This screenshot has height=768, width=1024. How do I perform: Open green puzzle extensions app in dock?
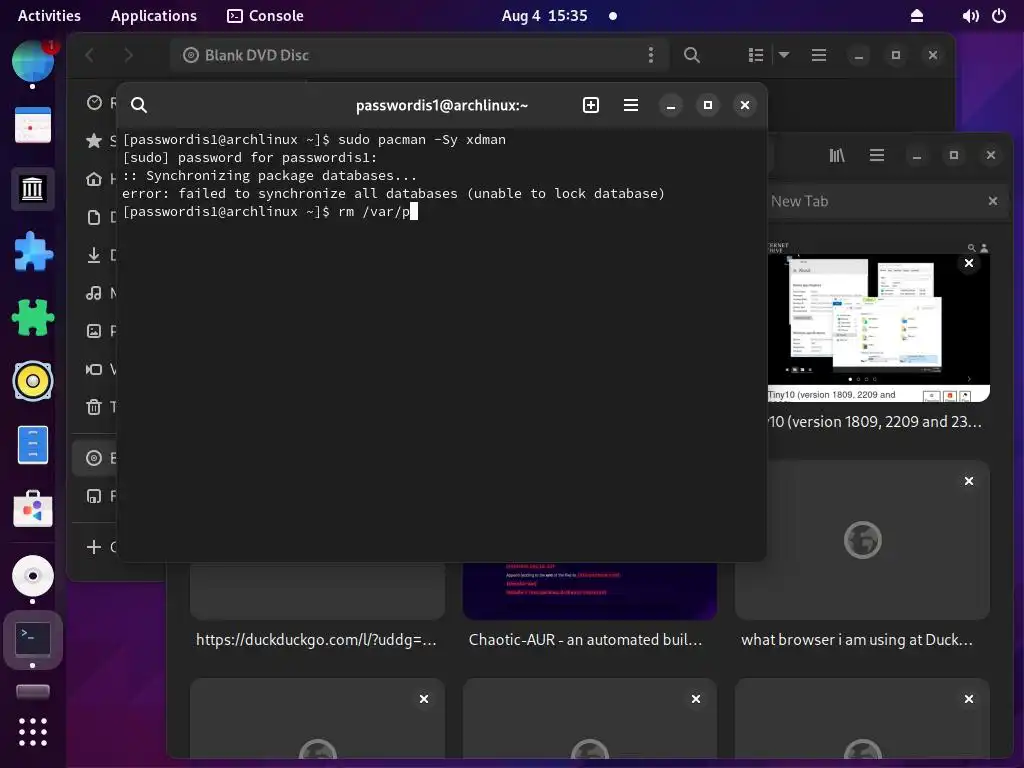pos(33,317)
